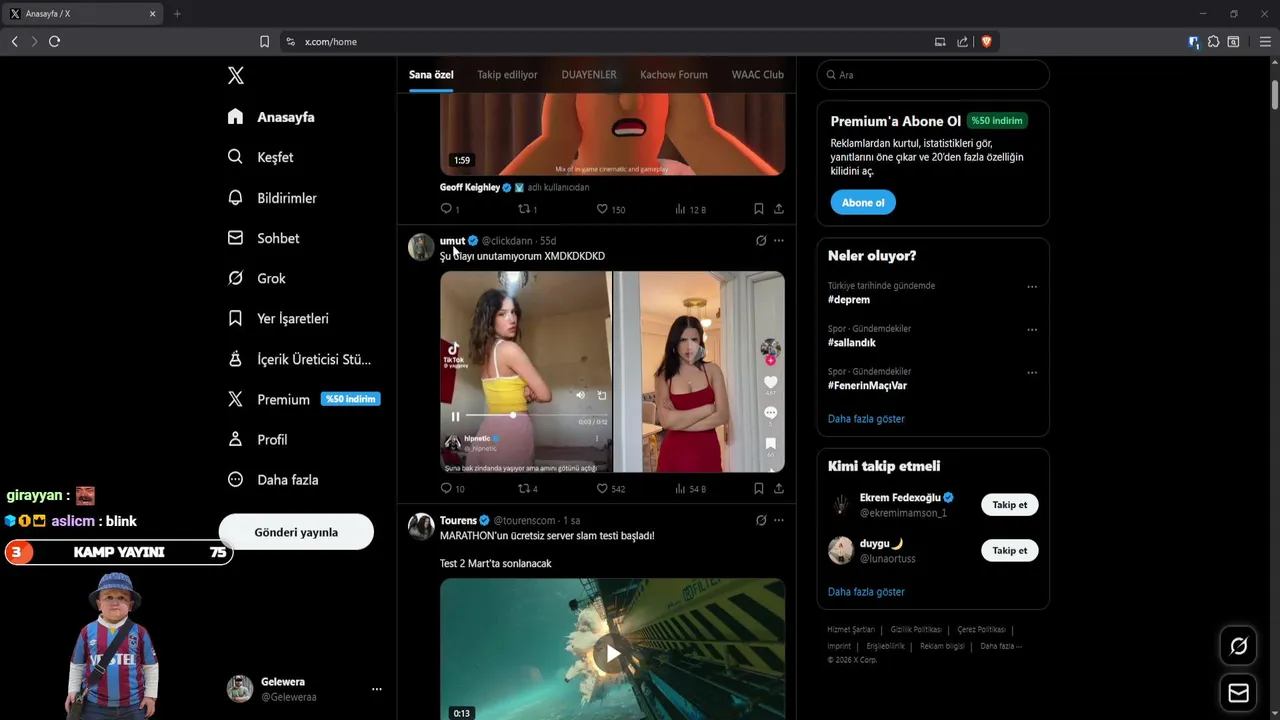Ask Grok about umut's post
This screenshot has height=720, width=1280.
[761, 241]
